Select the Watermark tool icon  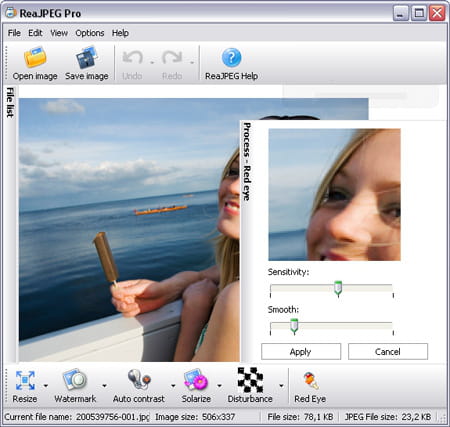[75, 380]
